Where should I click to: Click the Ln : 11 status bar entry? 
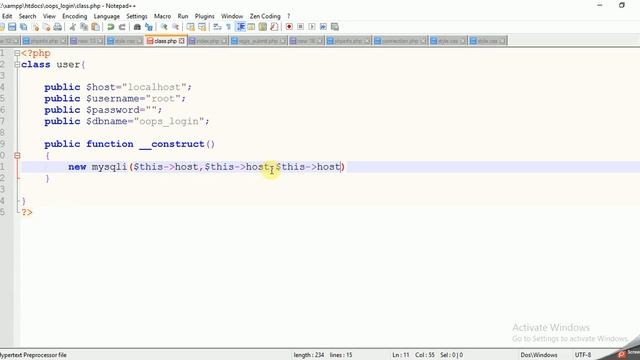pyautogui.click(x=400, y=355)
